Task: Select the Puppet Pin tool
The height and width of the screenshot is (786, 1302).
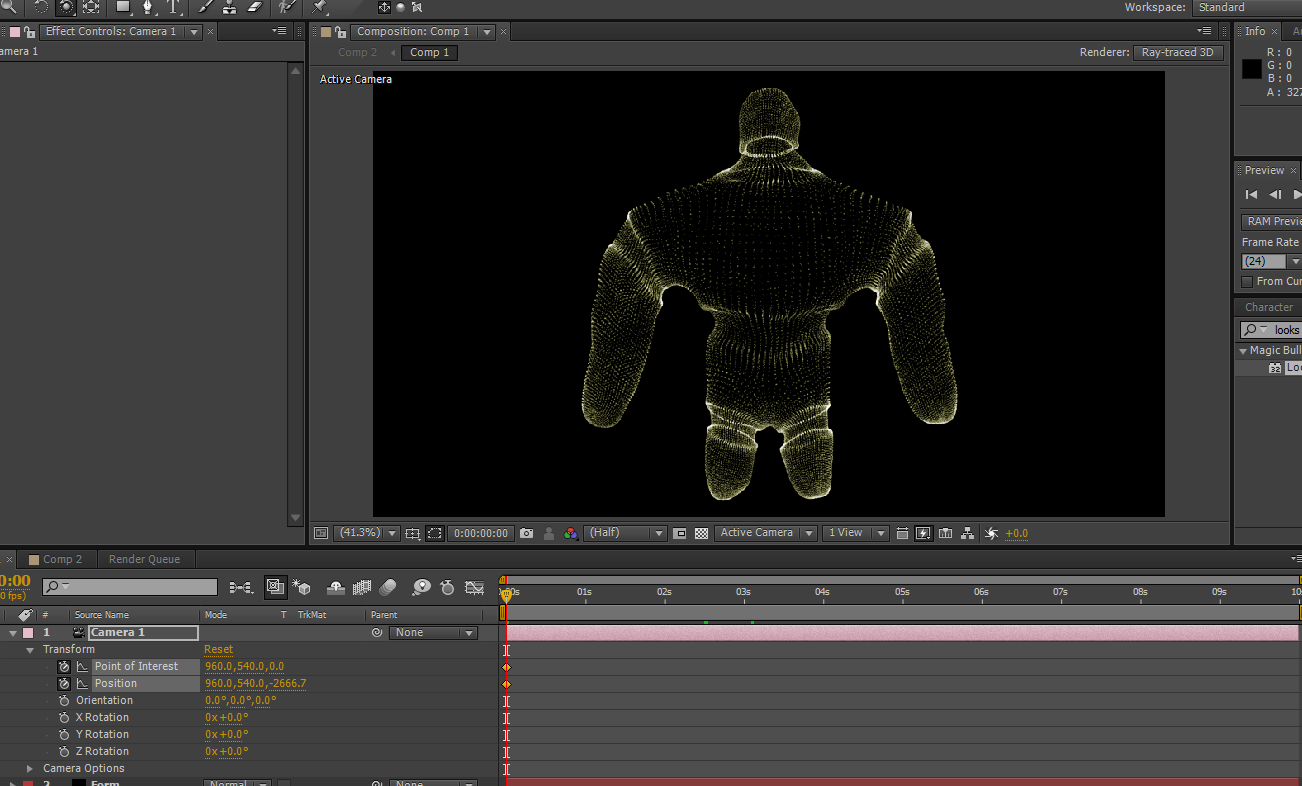Action: 320,7
